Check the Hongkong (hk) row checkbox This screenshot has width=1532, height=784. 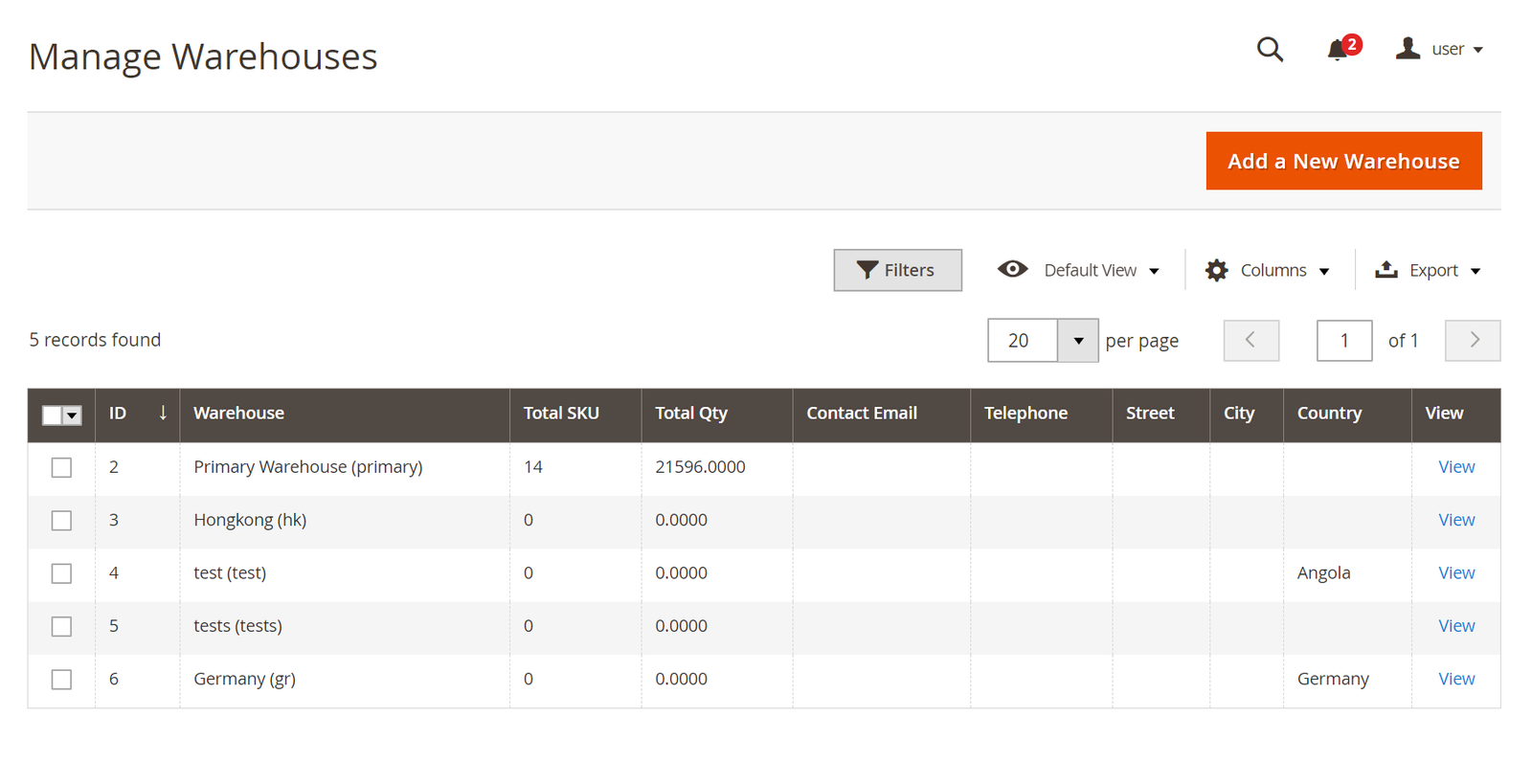(61, 520)
